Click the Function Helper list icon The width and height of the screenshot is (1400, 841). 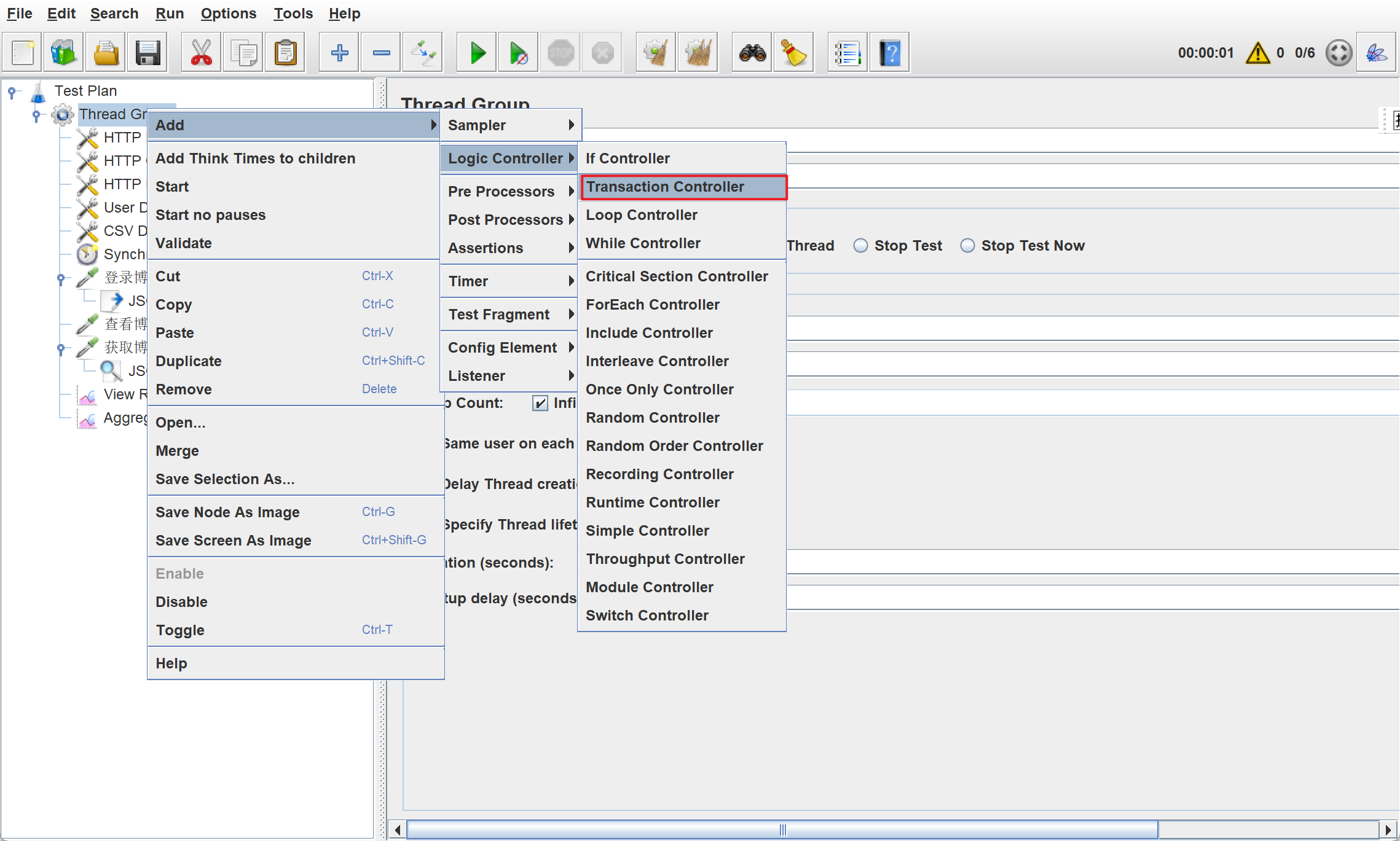click(x=847, y=53)
